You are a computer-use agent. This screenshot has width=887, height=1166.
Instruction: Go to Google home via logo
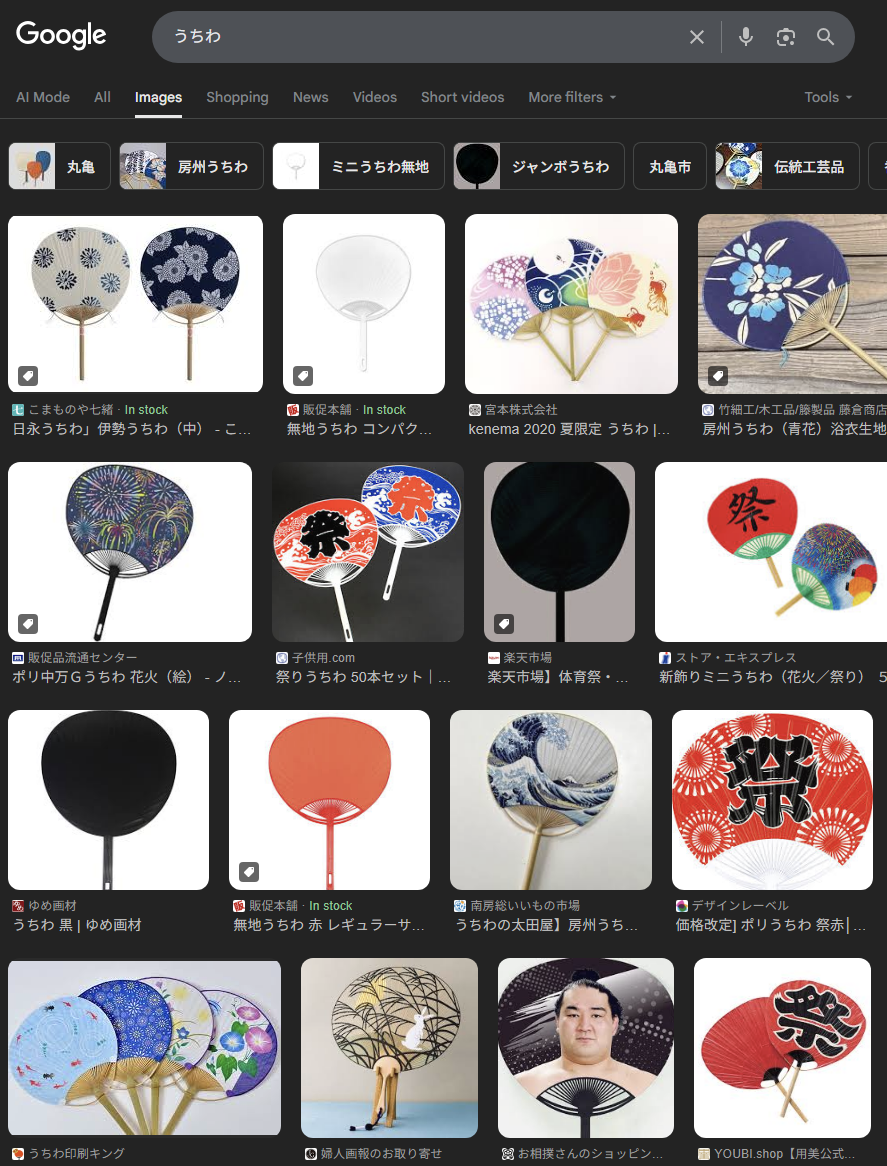pyautogui.click(x=61, y=35)
